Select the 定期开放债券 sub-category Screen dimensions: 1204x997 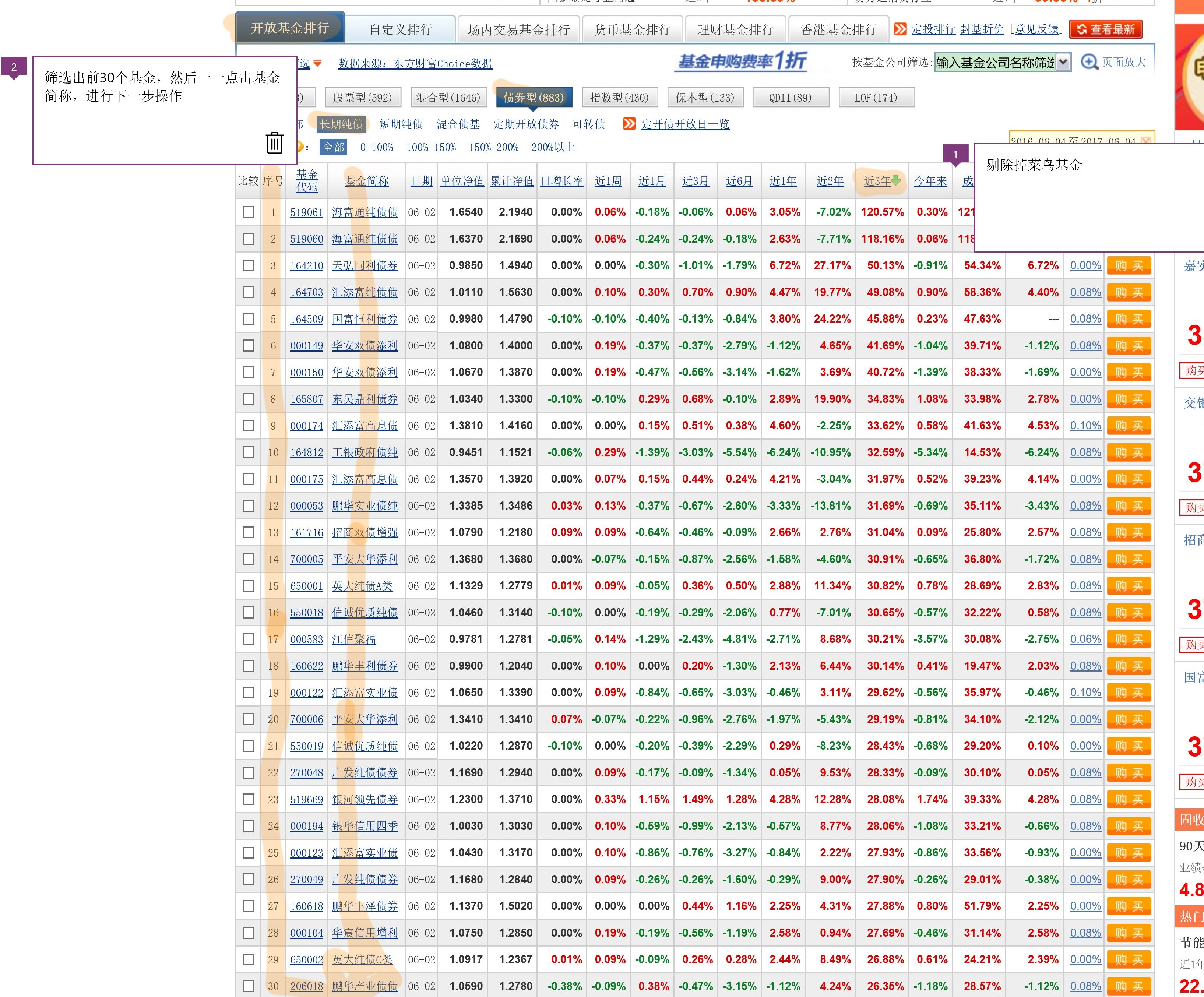pyautogui.click(x=526, y=124)
